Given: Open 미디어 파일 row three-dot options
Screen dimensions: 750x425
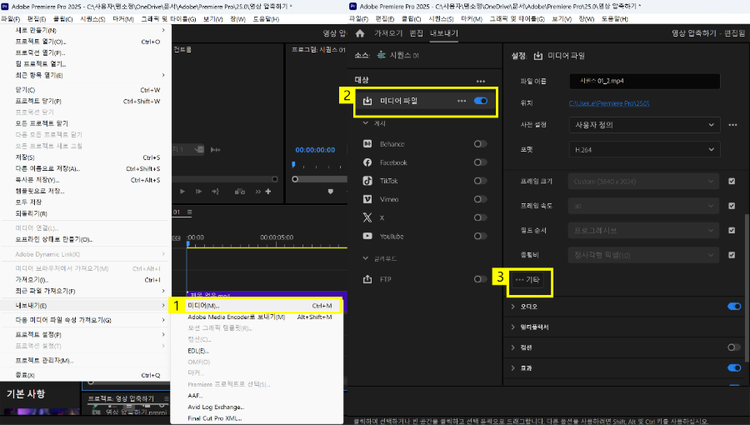Looking at the screenshot, I should [462, 101].
